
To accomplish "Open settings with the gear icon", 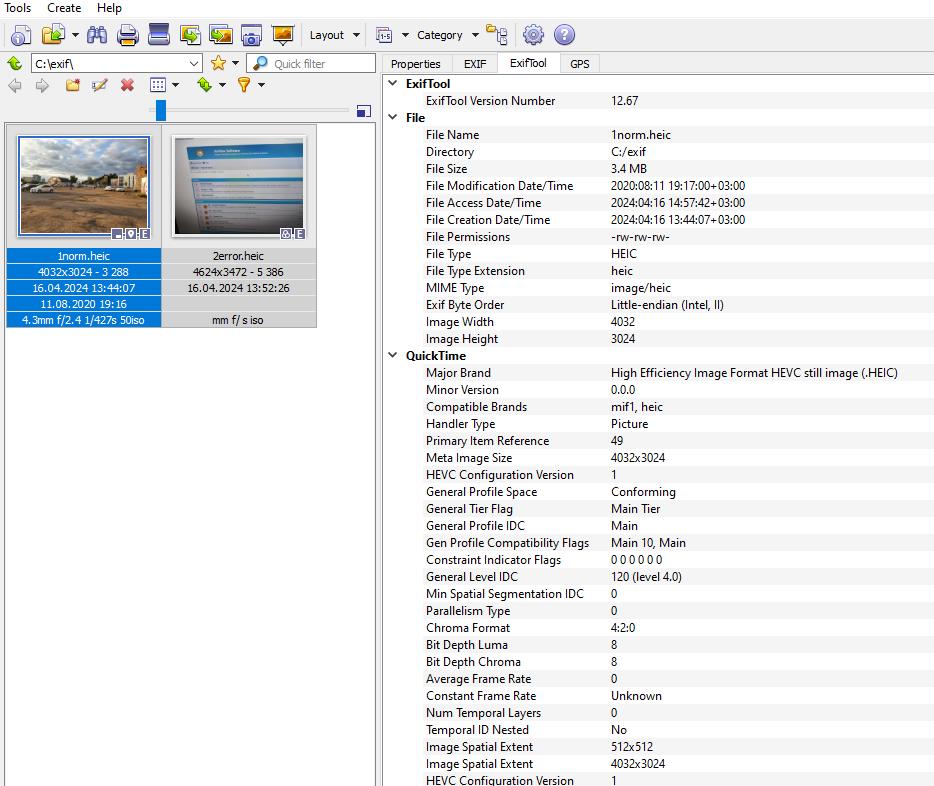I will tap(533, 35).
